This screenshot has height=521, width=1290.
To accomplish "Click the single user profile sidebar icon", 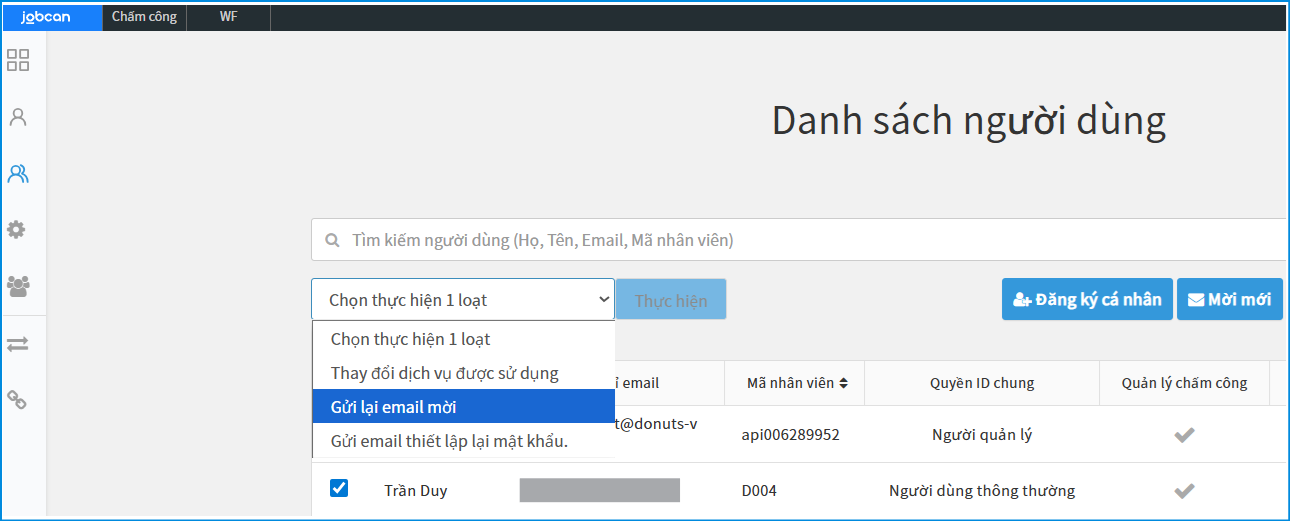I will (x=18, y=117).
